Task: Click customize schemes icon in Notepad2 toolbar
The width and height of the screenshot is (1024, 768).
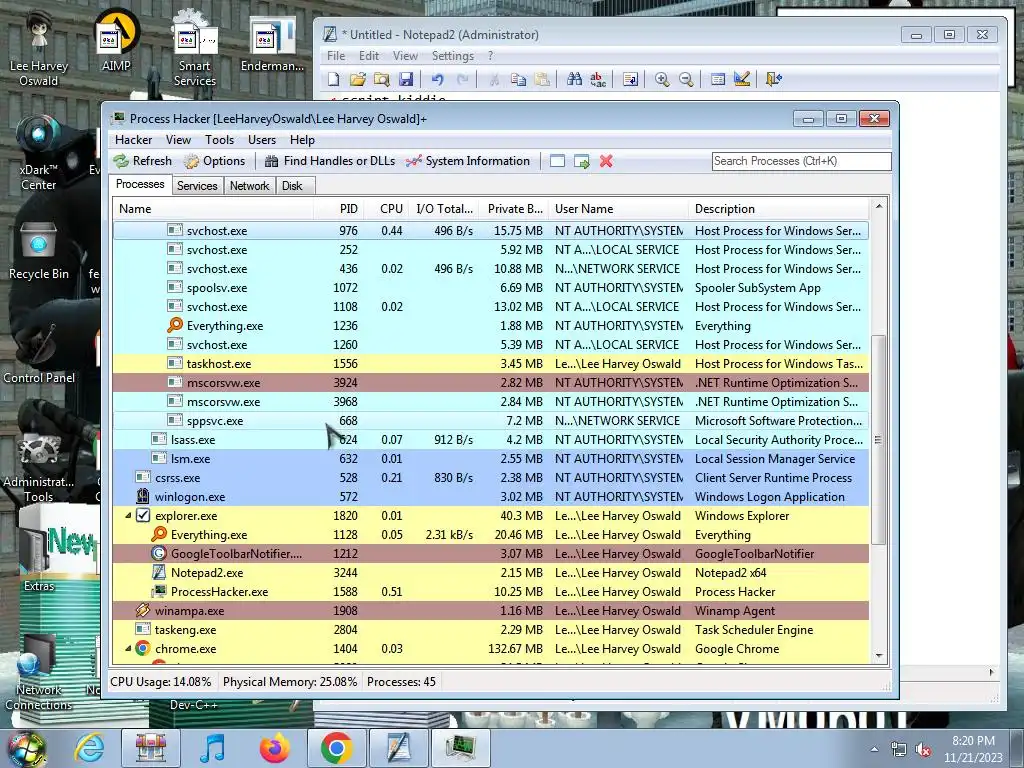Action: coord(742,80)
